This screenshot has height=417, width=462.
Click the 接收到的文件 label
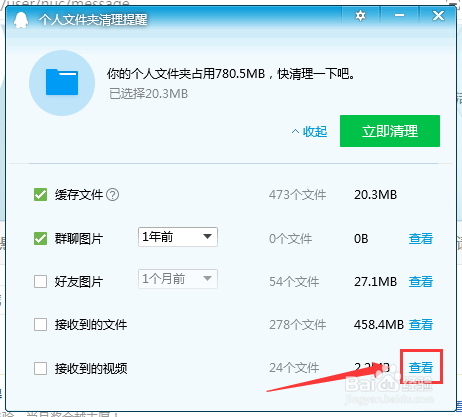(91, 325)
